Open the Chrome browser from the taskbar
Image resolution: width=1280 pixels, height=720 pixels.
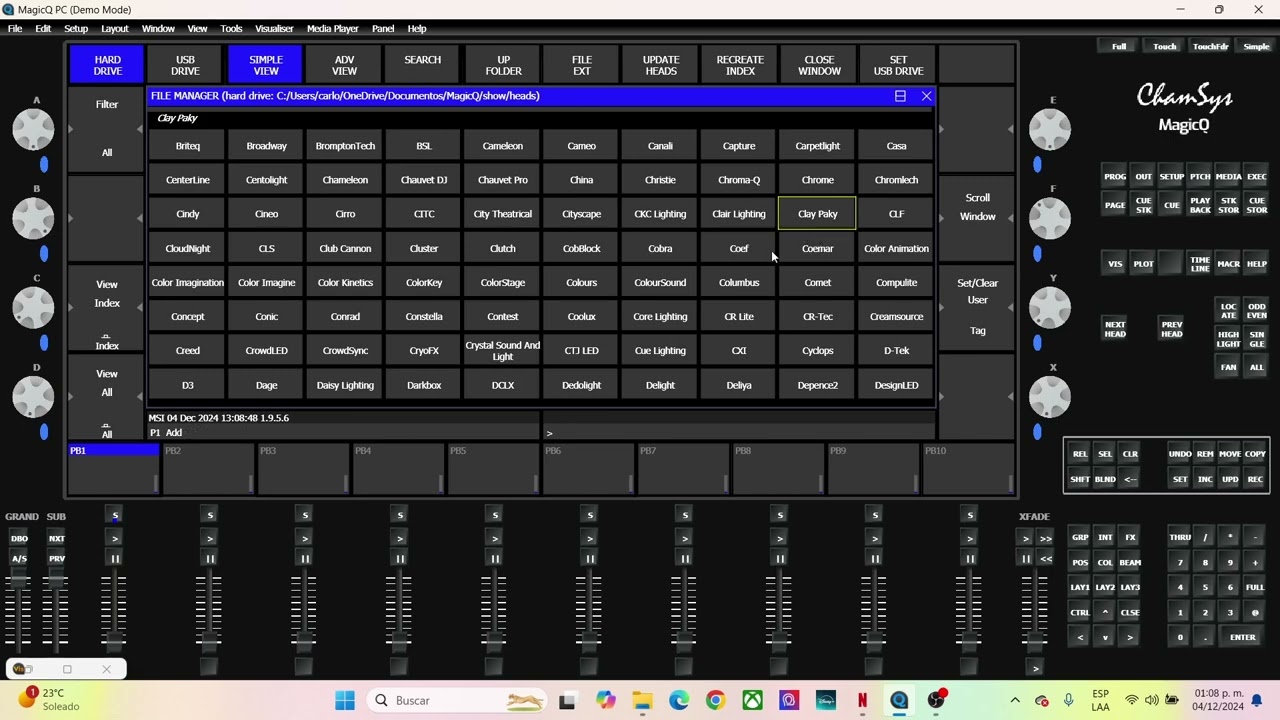pyautogui.click(x=715, y=700)
